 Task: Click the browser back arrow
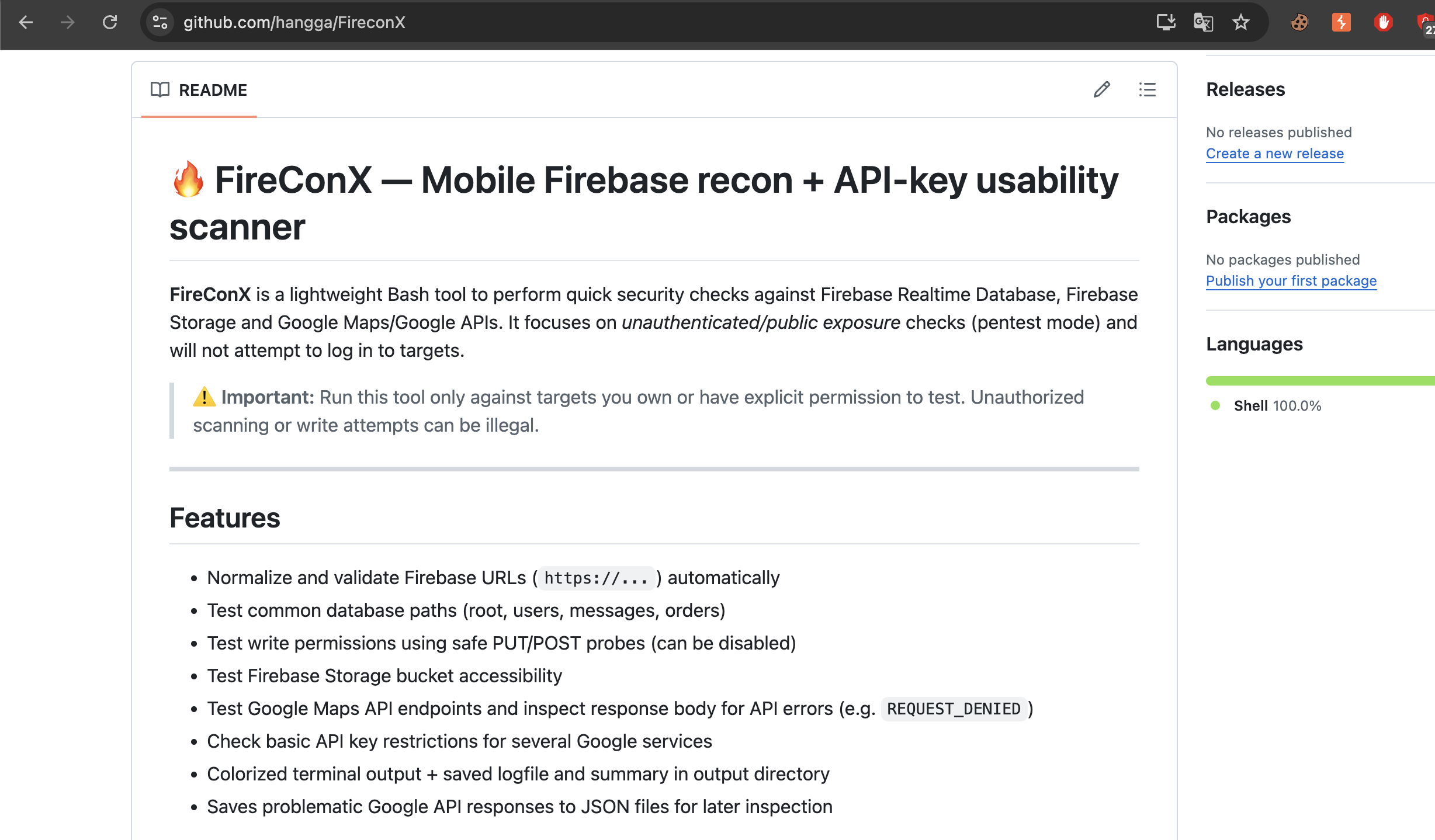tap(26, 22)
